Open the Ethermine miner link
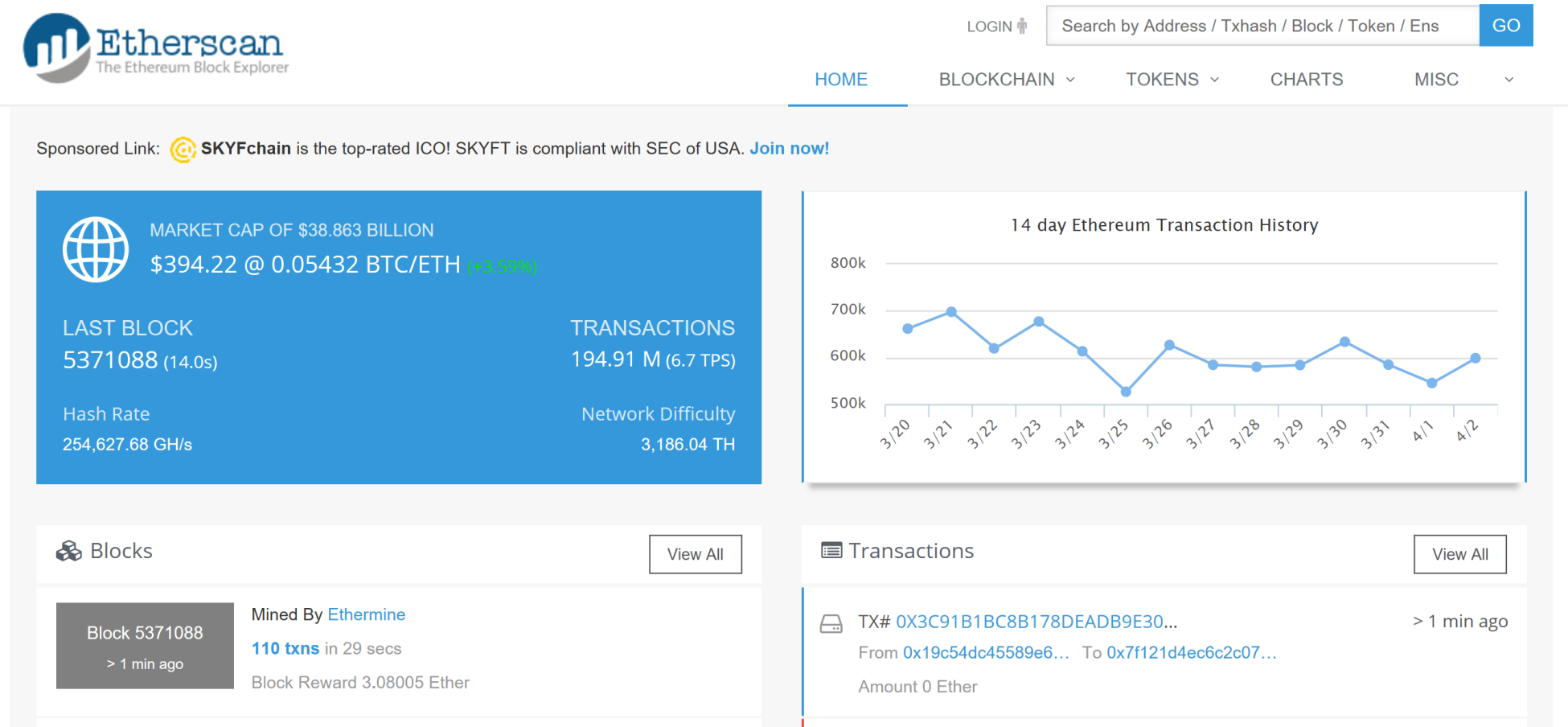The width and height of the screenshot is (1568, 727). 366,614
